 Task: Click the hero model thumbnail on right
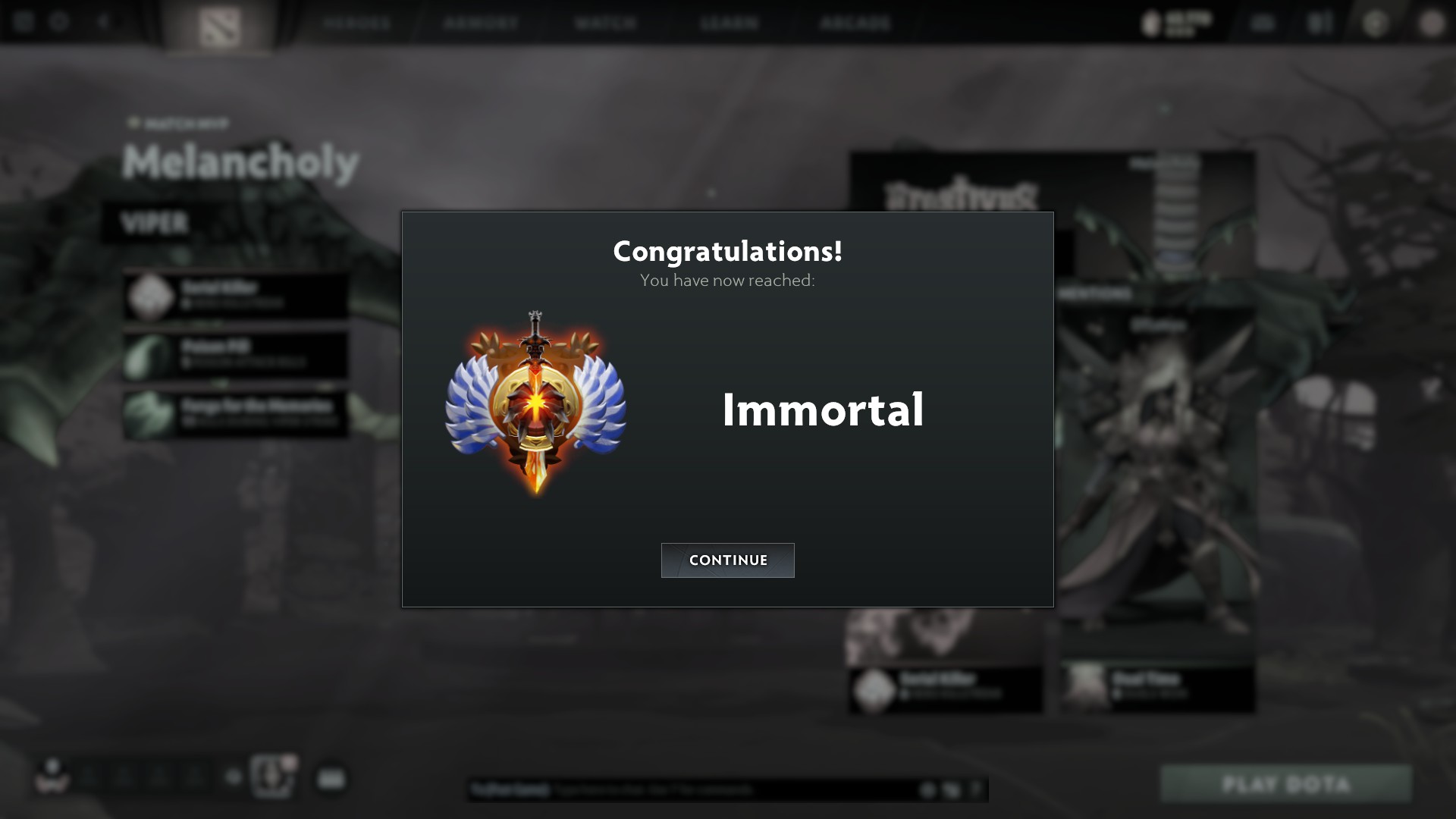(x=1156, y=485)
